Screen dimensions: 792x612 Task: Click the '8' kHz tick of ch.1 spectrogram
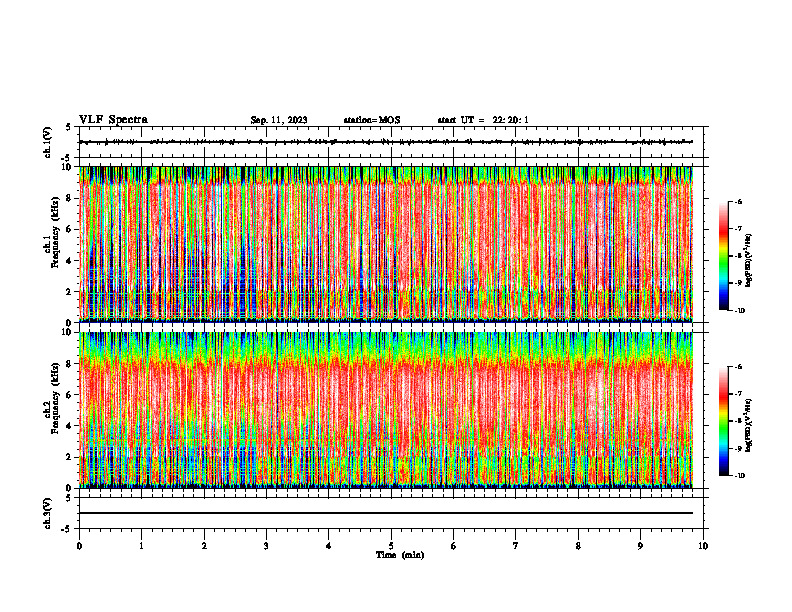click(x=70, y=198)
